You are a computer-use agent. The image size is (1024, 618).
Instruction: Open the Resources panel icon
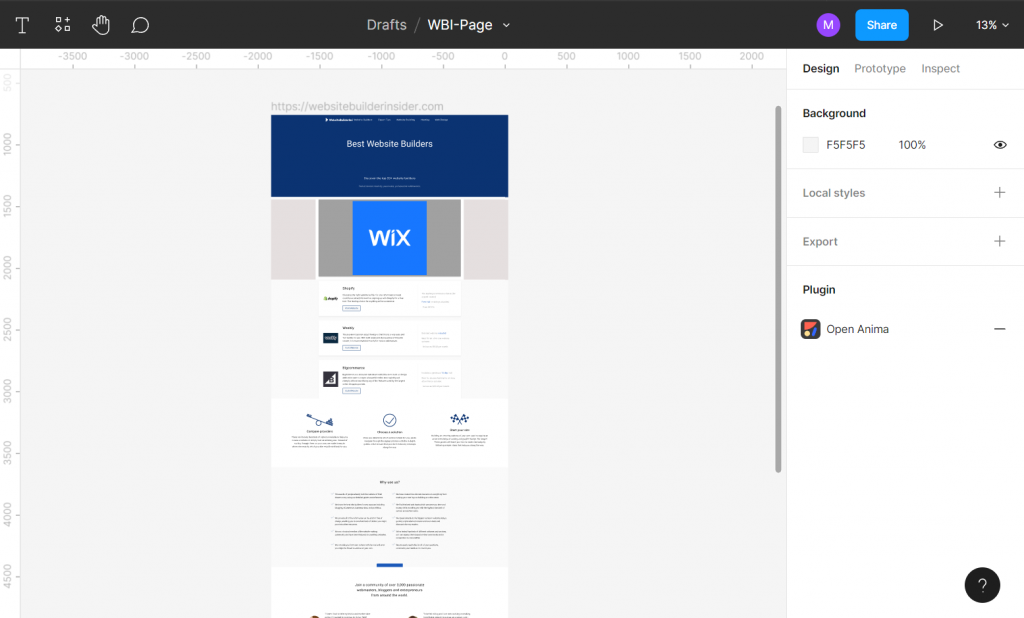pos(62,24)
